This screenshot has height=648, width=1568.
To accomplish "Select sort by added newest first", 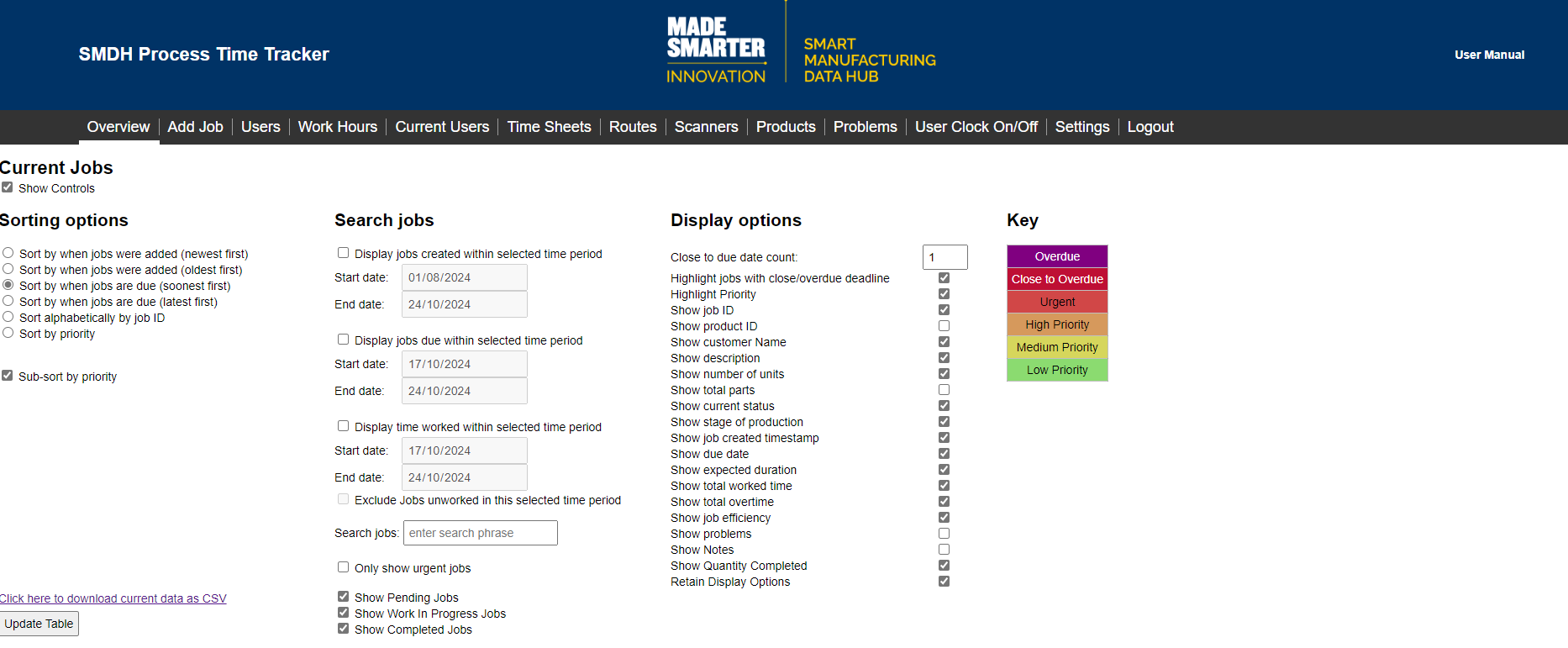I will coord(8,253).
